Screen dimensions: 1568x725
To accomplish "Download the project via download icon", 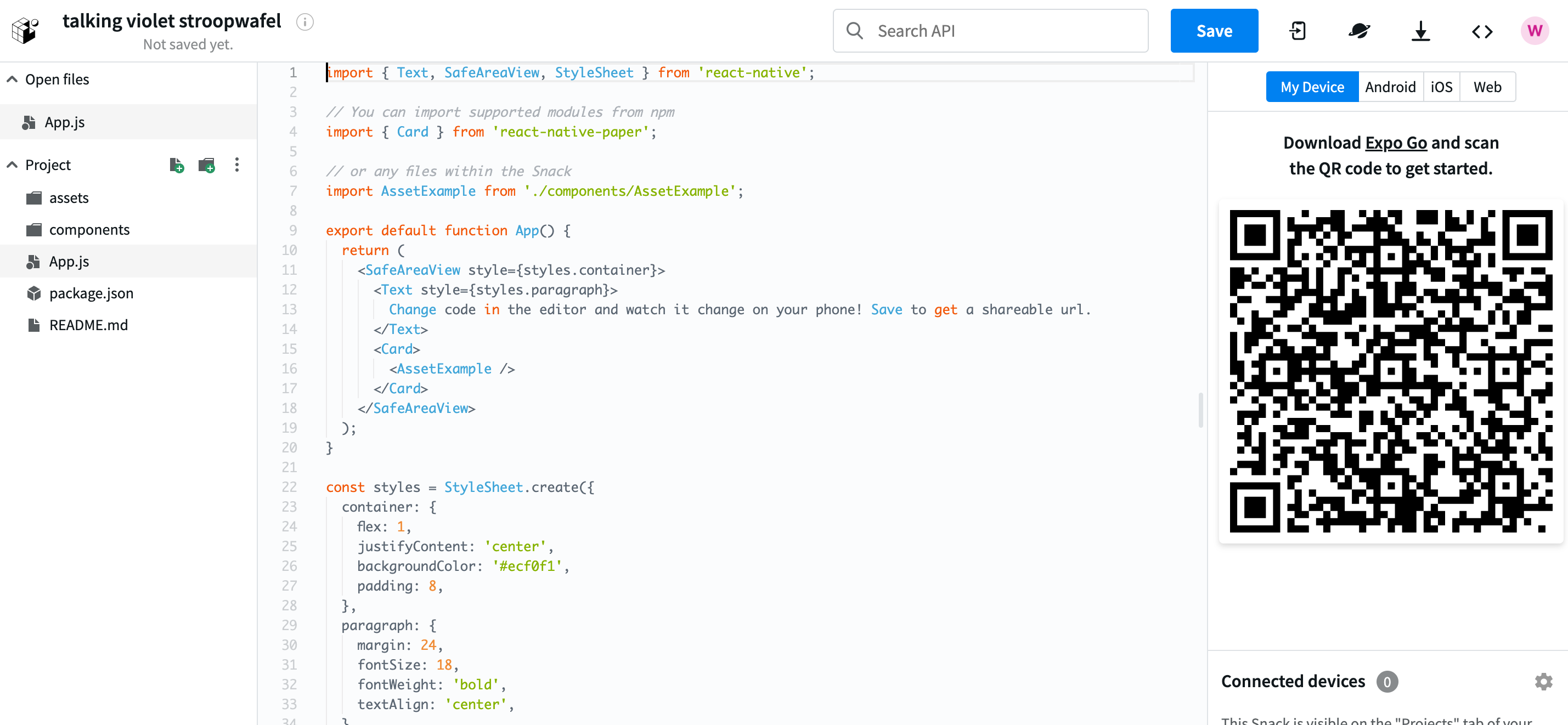I will pyautogui.click(x=1420, y=31).
